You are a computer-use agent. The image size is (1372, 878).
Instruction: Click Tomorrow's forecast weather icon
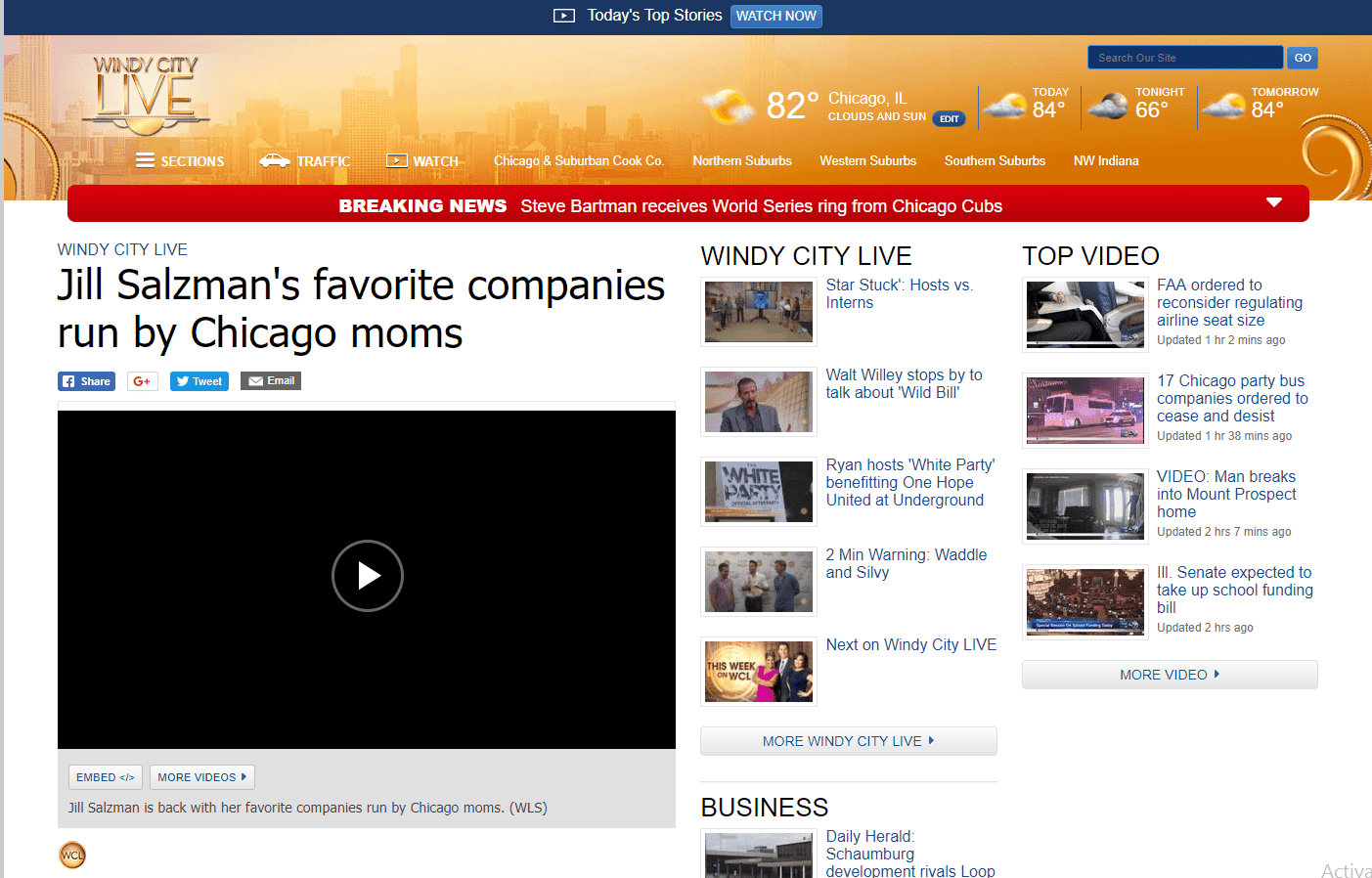coord(1223,106)
